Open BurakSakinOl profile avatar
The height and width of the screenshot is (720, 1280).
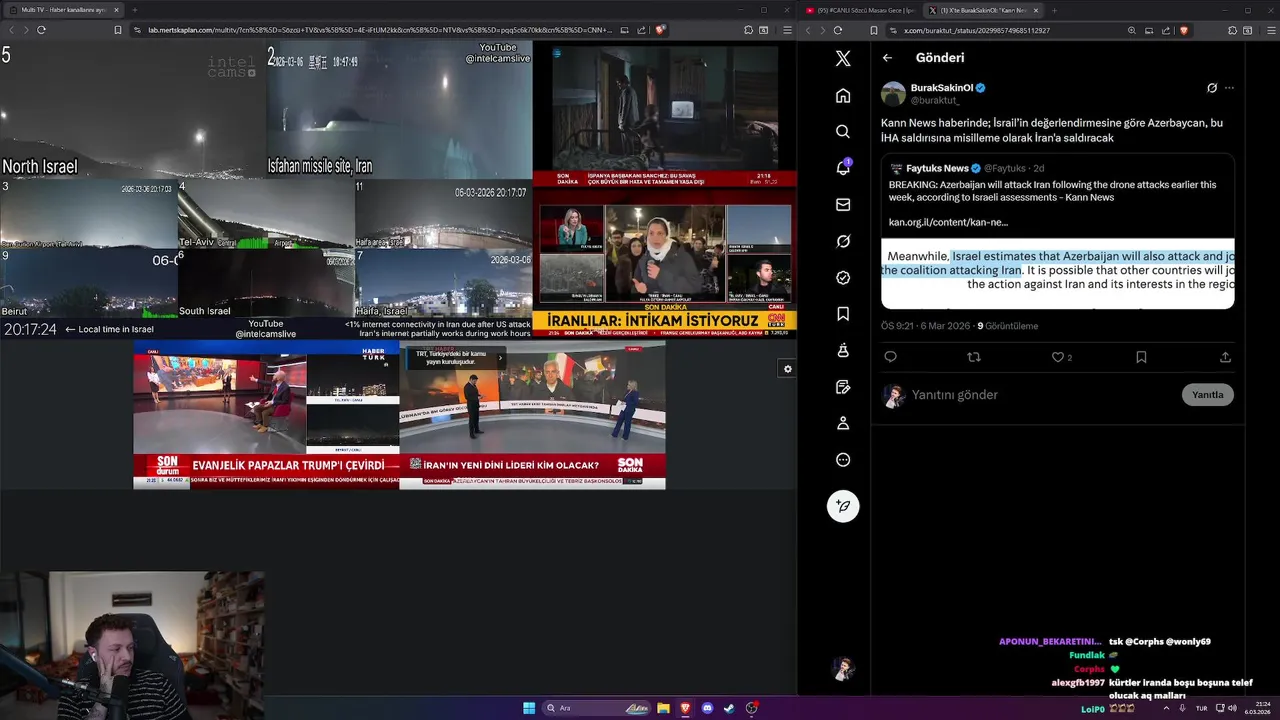click(x=893, y=94)
